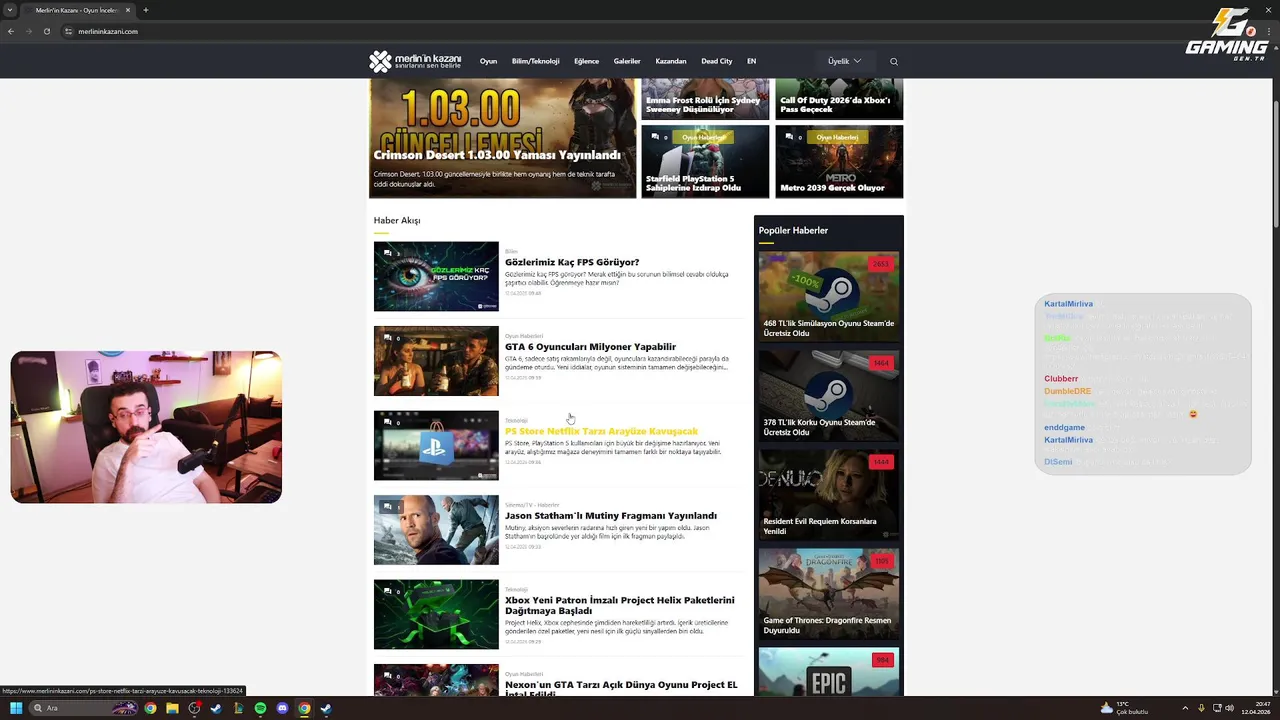The width and height of the screenshot is (1280, 720).
Task: Click comment bubble on Gözlerimiz Kaç FPS thumbnail
Action: coord(388,253)
